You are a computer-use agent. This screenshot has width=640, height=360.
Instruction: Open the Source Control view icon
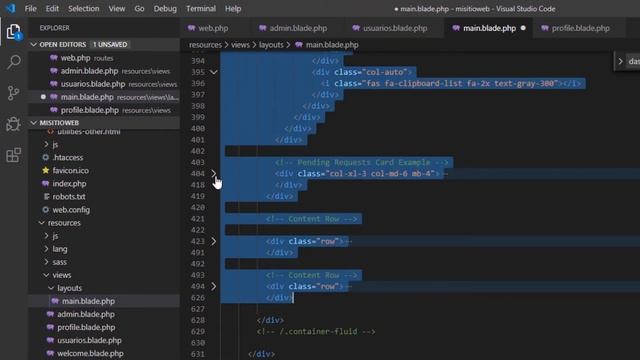[13, 93]
